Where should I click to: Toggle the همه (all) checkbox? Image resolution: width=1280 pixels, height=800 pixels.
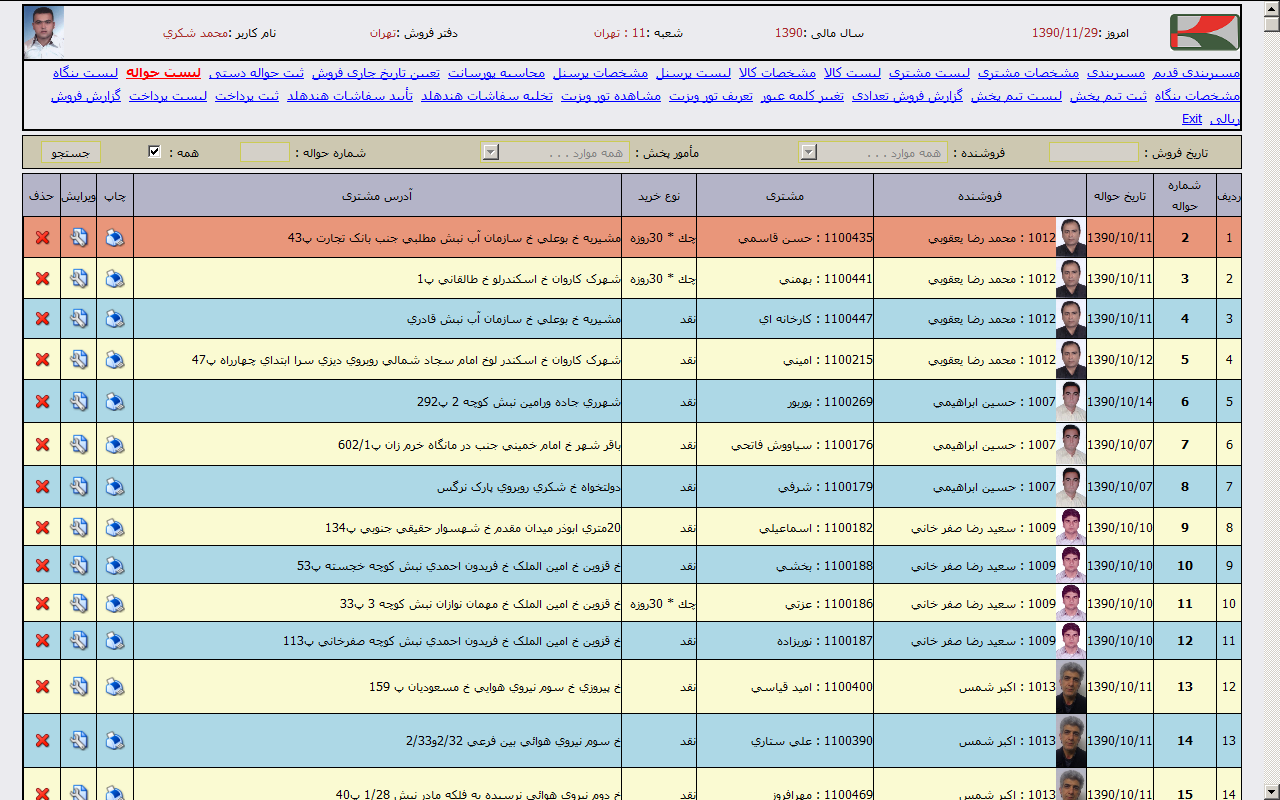click(x=154, y=152)
